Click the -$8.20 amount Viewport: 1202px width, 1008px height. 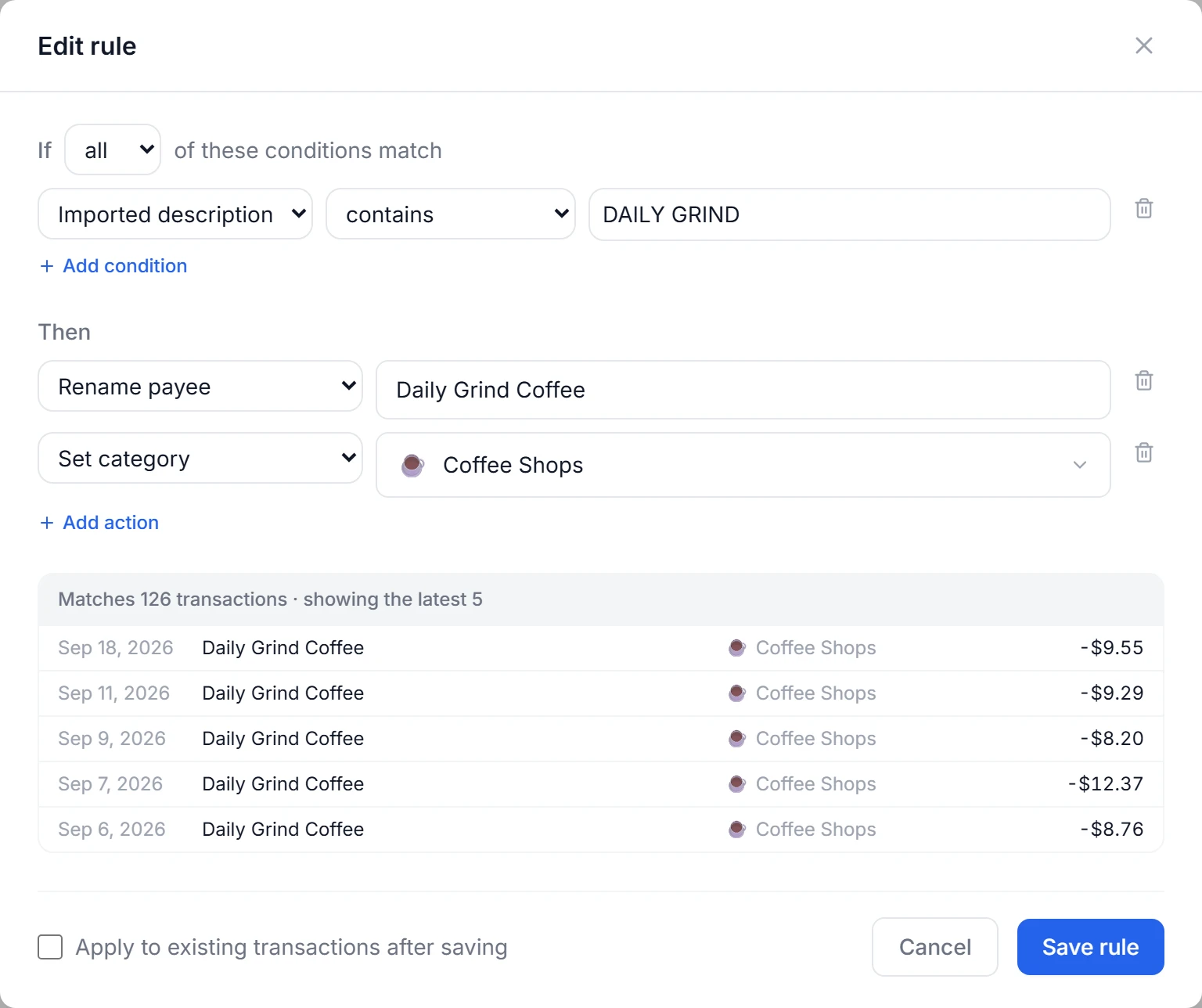(x=1112, y=739)
